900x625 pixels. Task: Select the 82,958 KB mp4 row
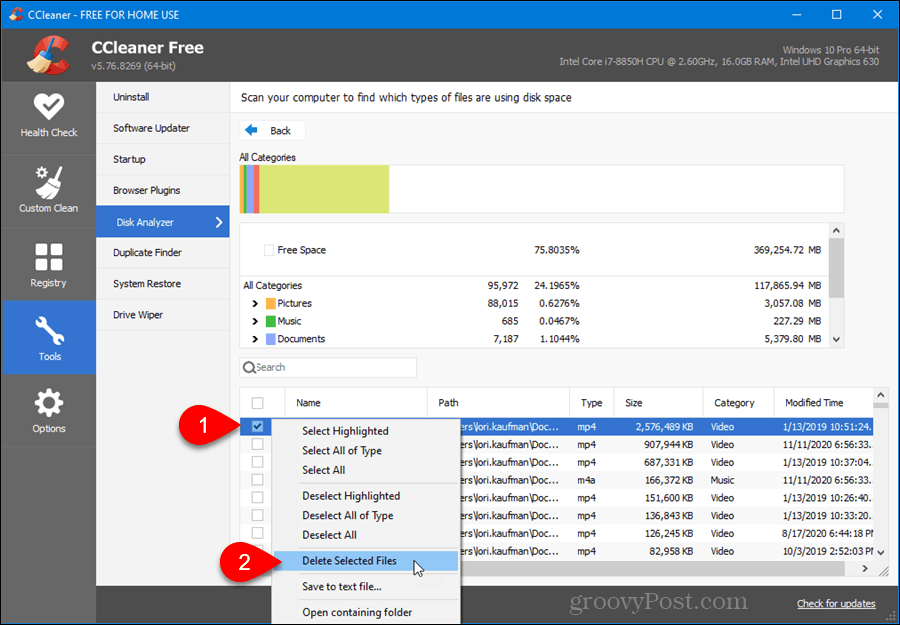click(666, 551)
